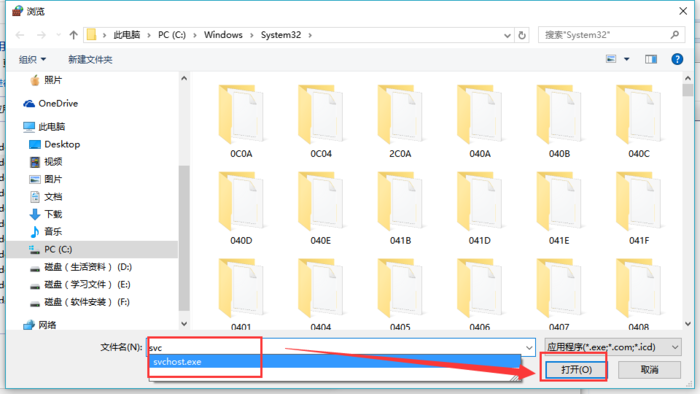Open the 041E folder

[559, 208]
